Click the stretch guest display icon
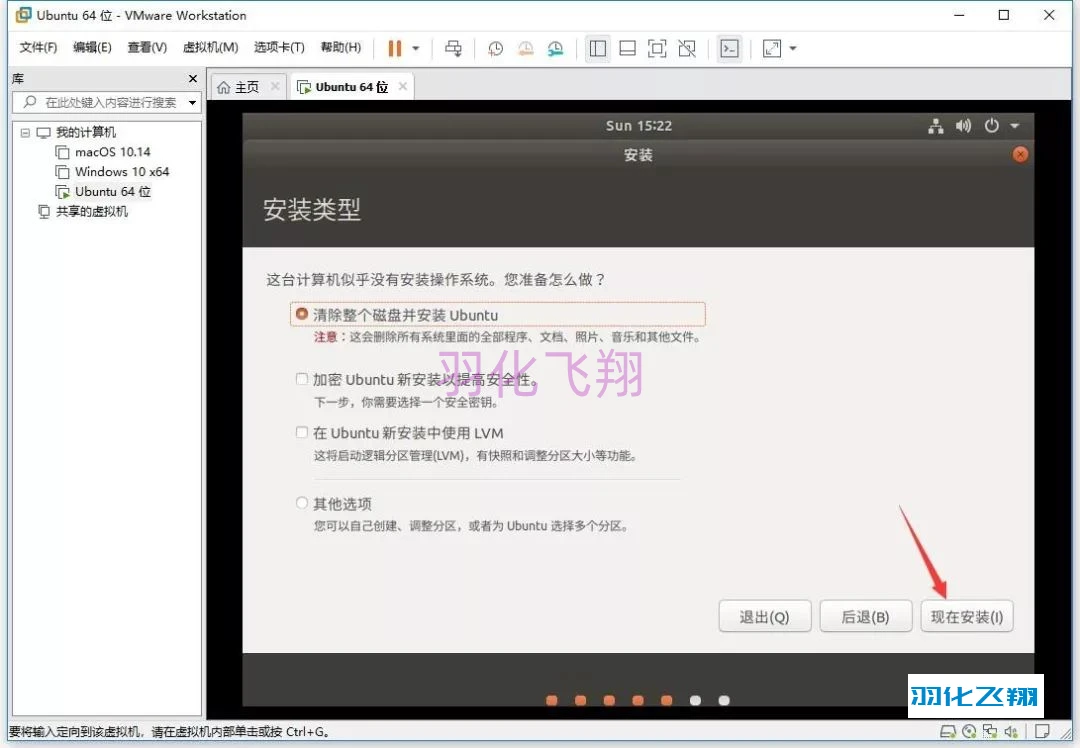The image size is (1080, 748). pyautogui.click(x=772, y=48)
